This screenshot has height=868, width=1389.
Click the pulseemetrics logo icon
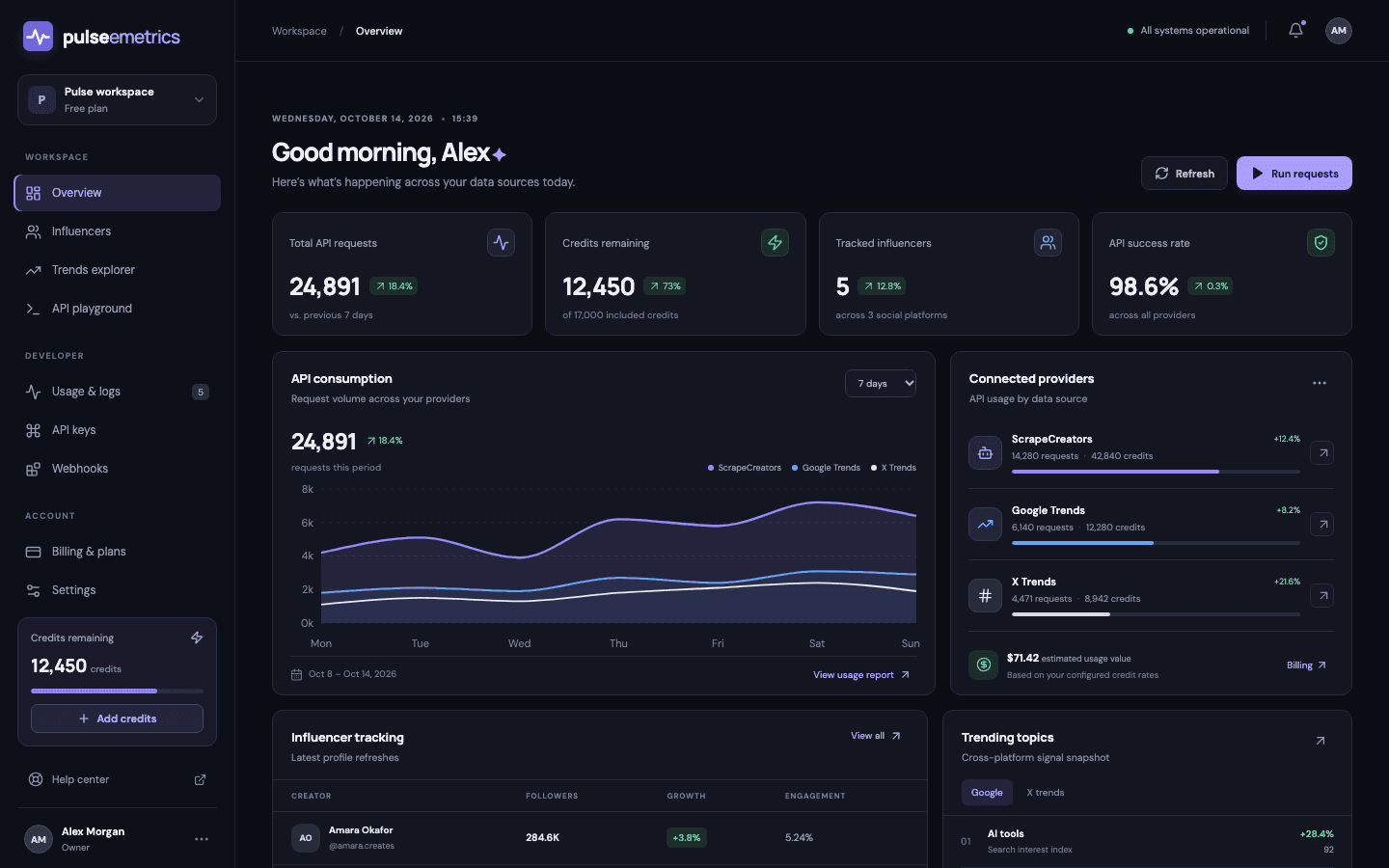point(38,38)
